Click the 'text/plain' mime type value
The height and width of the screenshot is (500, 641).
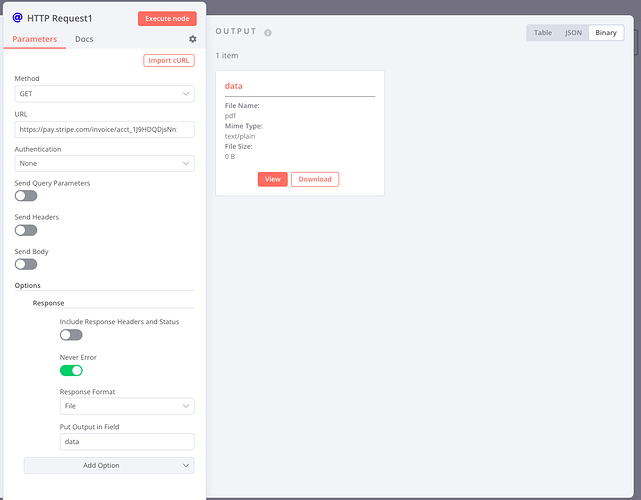click(x=240, y=136)
